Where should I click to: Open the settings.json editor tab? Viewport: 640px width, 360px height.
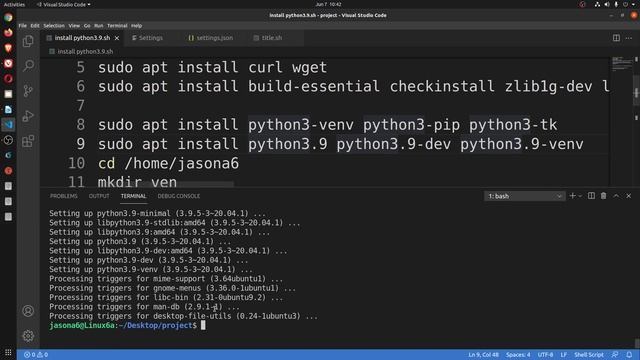pos(215,38)
